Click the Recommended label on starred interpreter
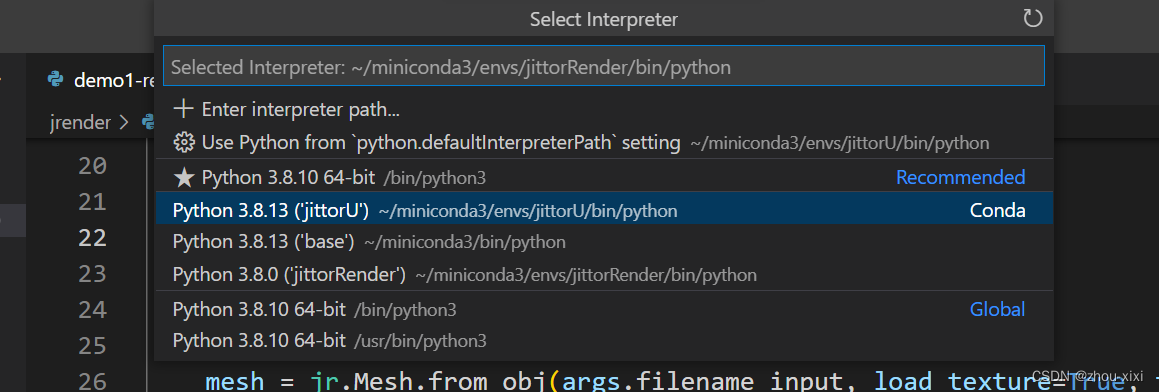The height and width of the screenshot is (392, 1159). (x=960, y=178)
